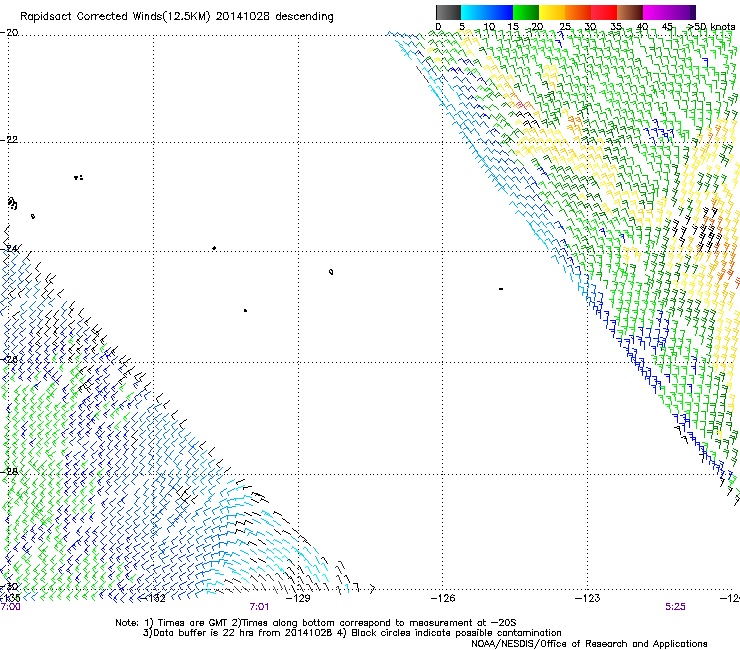The image size is (740, 650).
Task: Click the red 30–35 knots legend swatch
Action: click(x=604, y=12)
